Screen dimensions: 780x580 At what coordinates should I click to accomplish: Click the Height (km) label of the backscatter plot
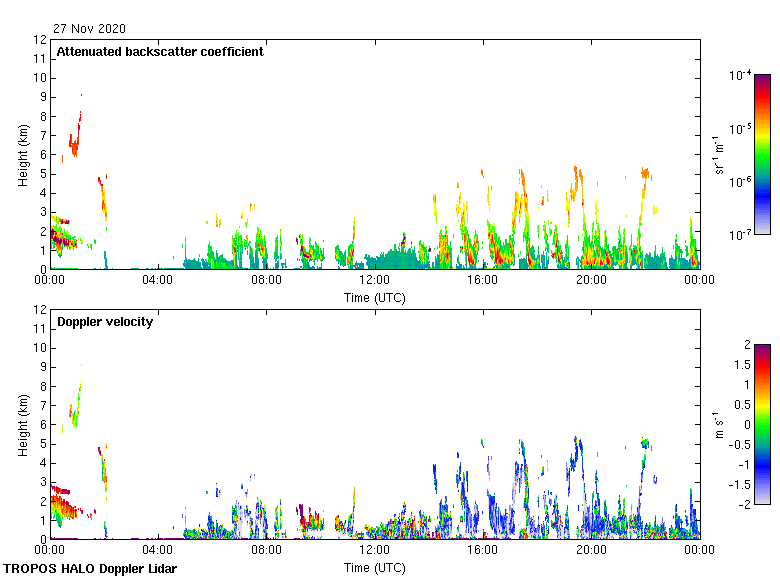22,155
